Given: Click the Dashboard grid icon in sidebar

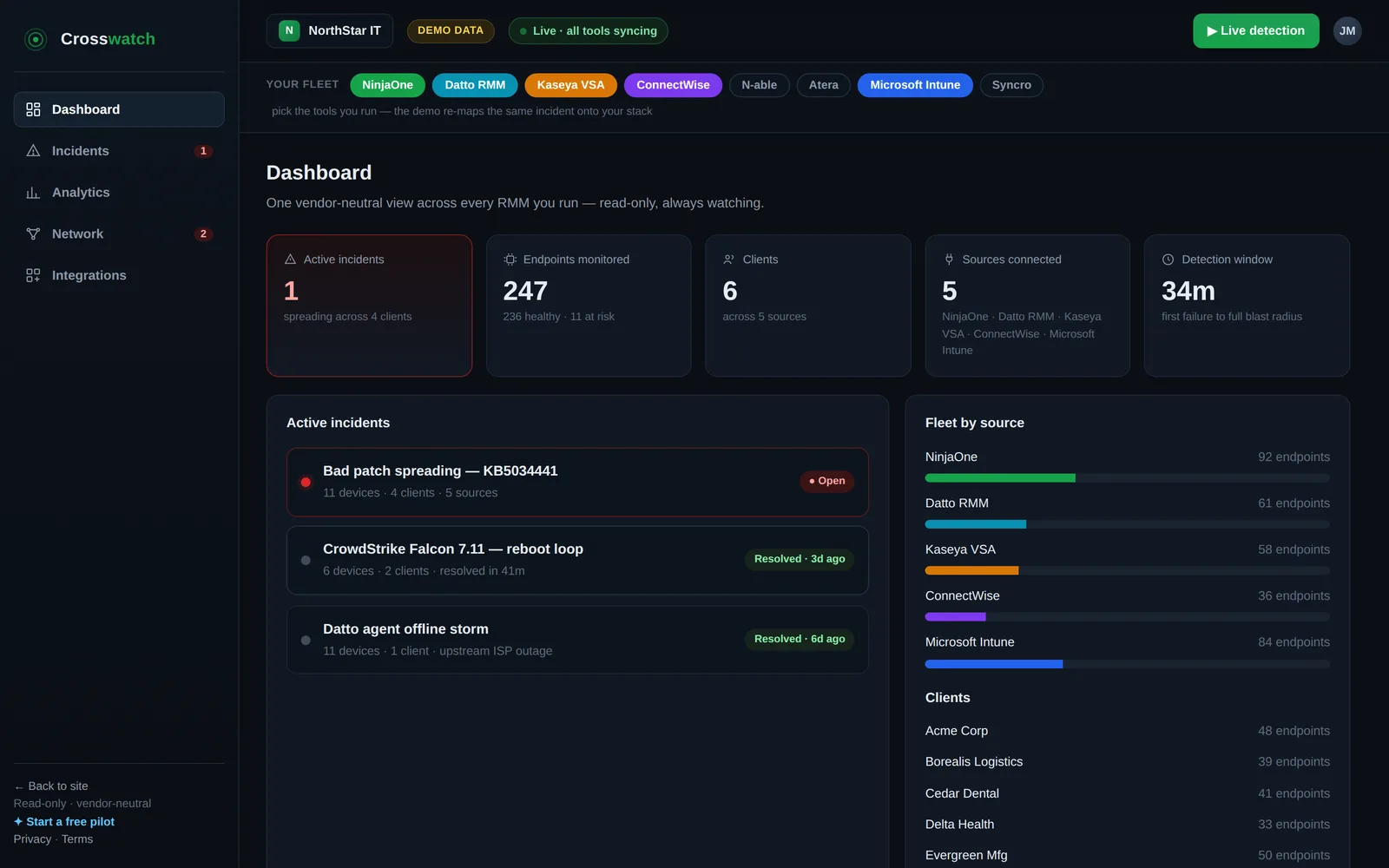Looking at the screenshot, I should [33, 109].
